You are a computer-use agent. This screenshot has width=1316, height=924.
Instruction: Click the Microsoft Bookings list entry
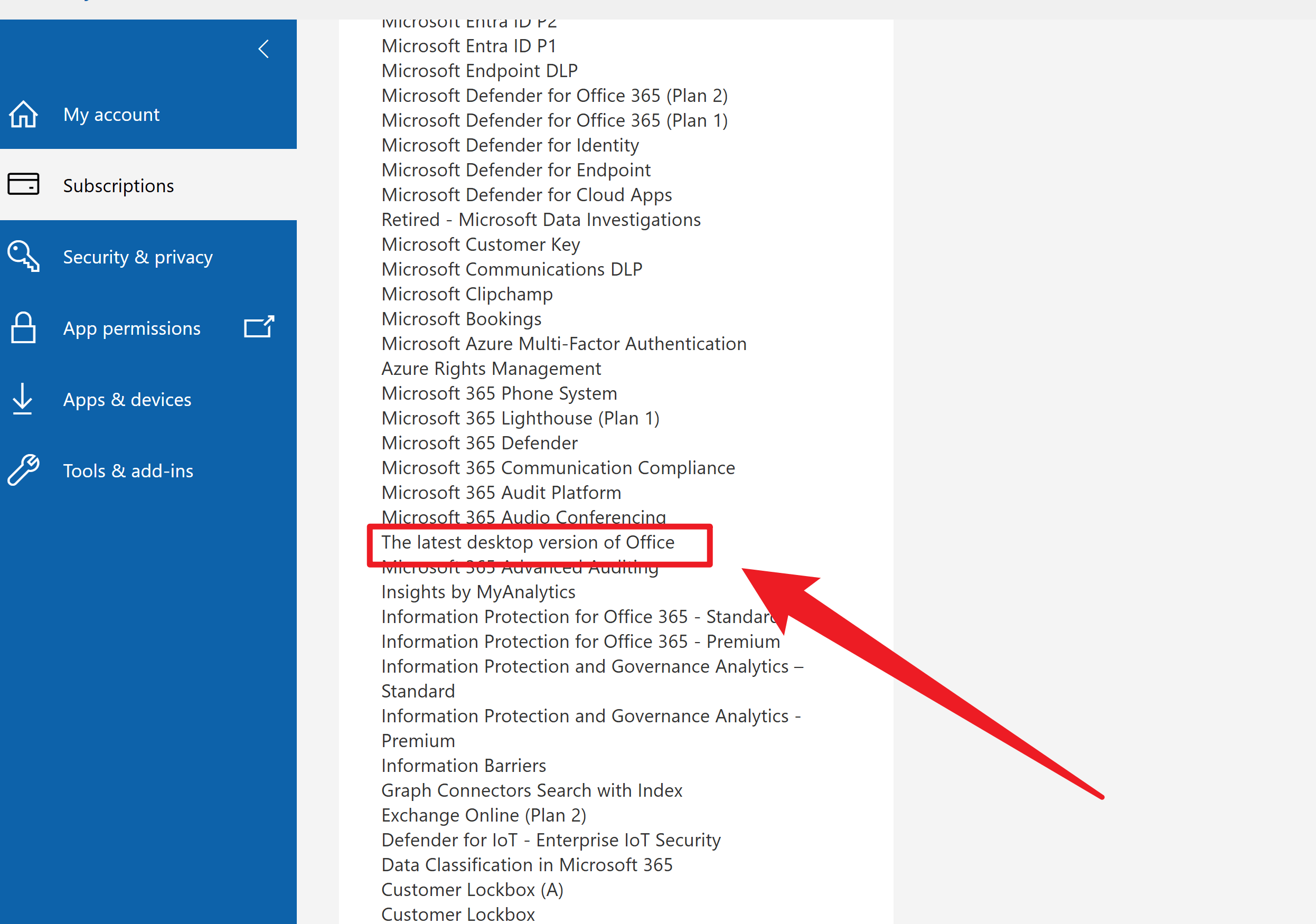461,319
